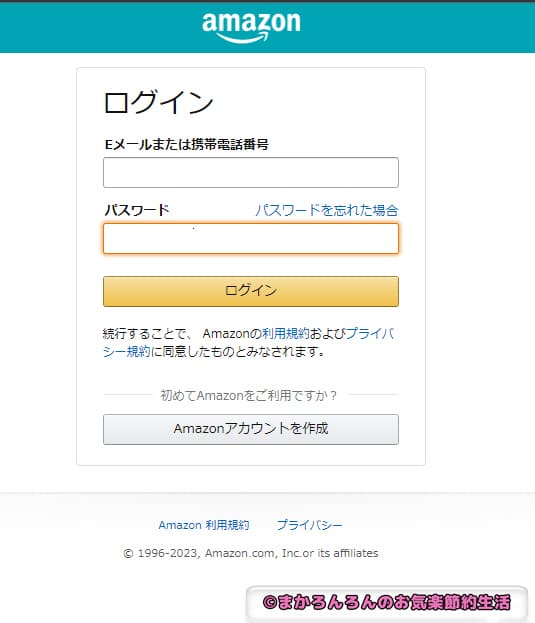Click the パスワード label above the field
Screen dimensions: 535x623
[137, 210]
